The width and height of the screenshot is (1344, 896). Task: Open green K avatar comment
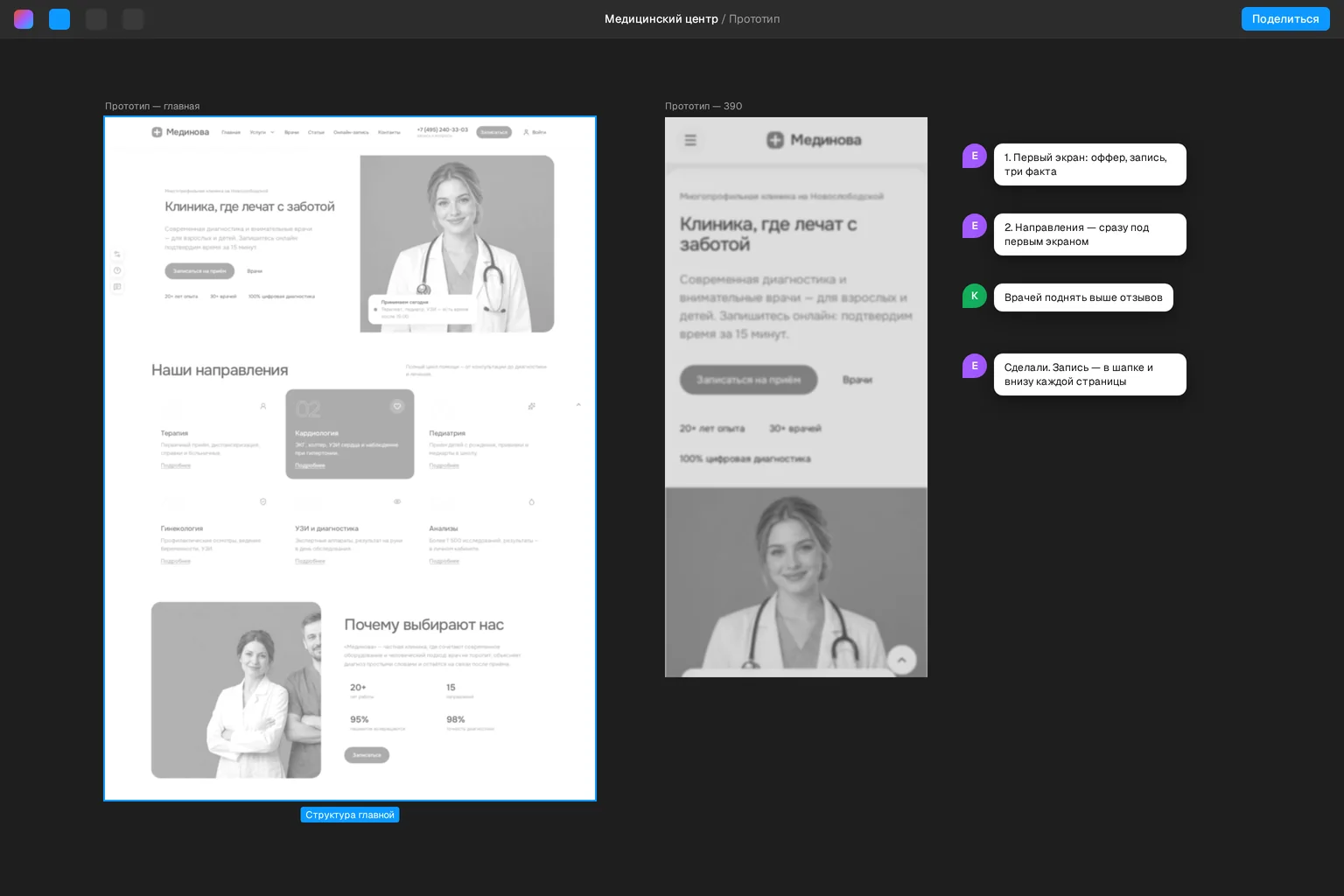pos(975,296)
